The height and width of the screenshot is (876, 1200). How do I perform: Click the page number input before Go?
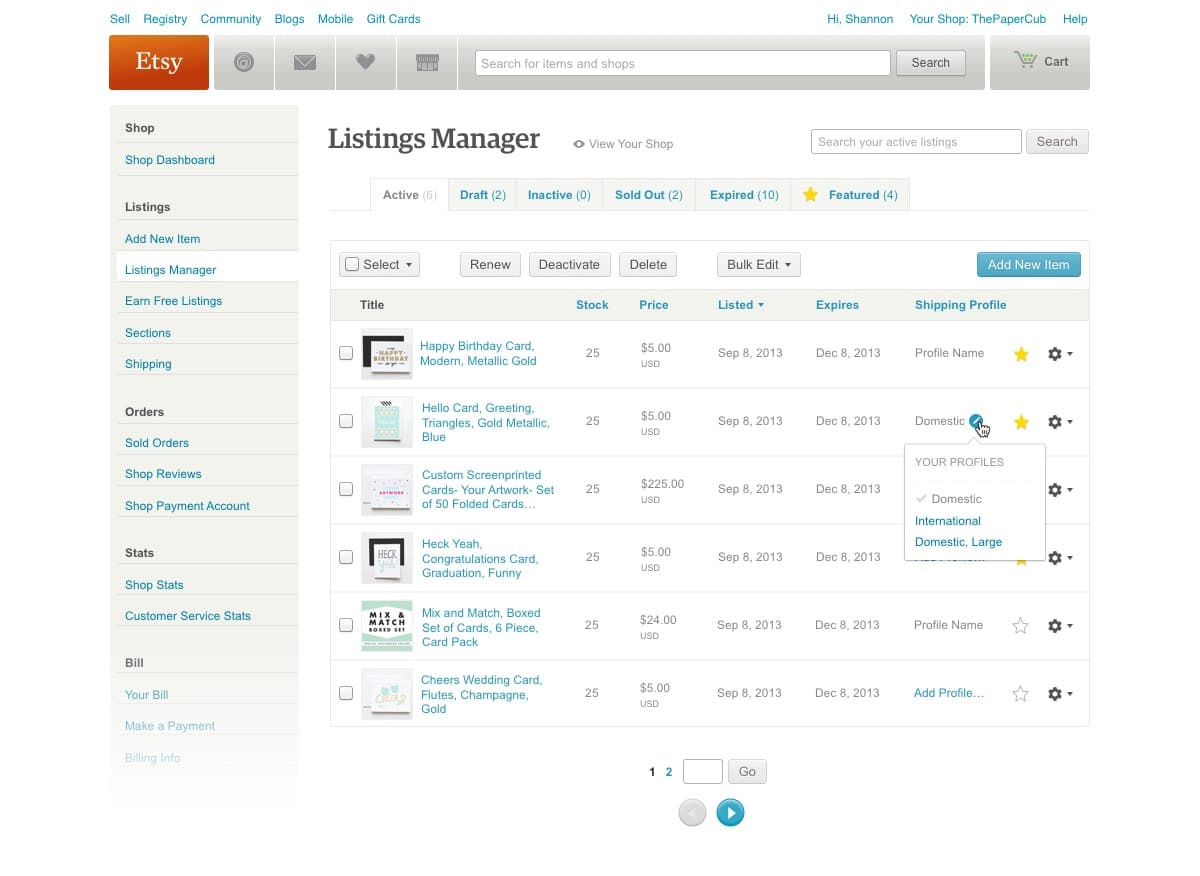(x=702, y=771)
